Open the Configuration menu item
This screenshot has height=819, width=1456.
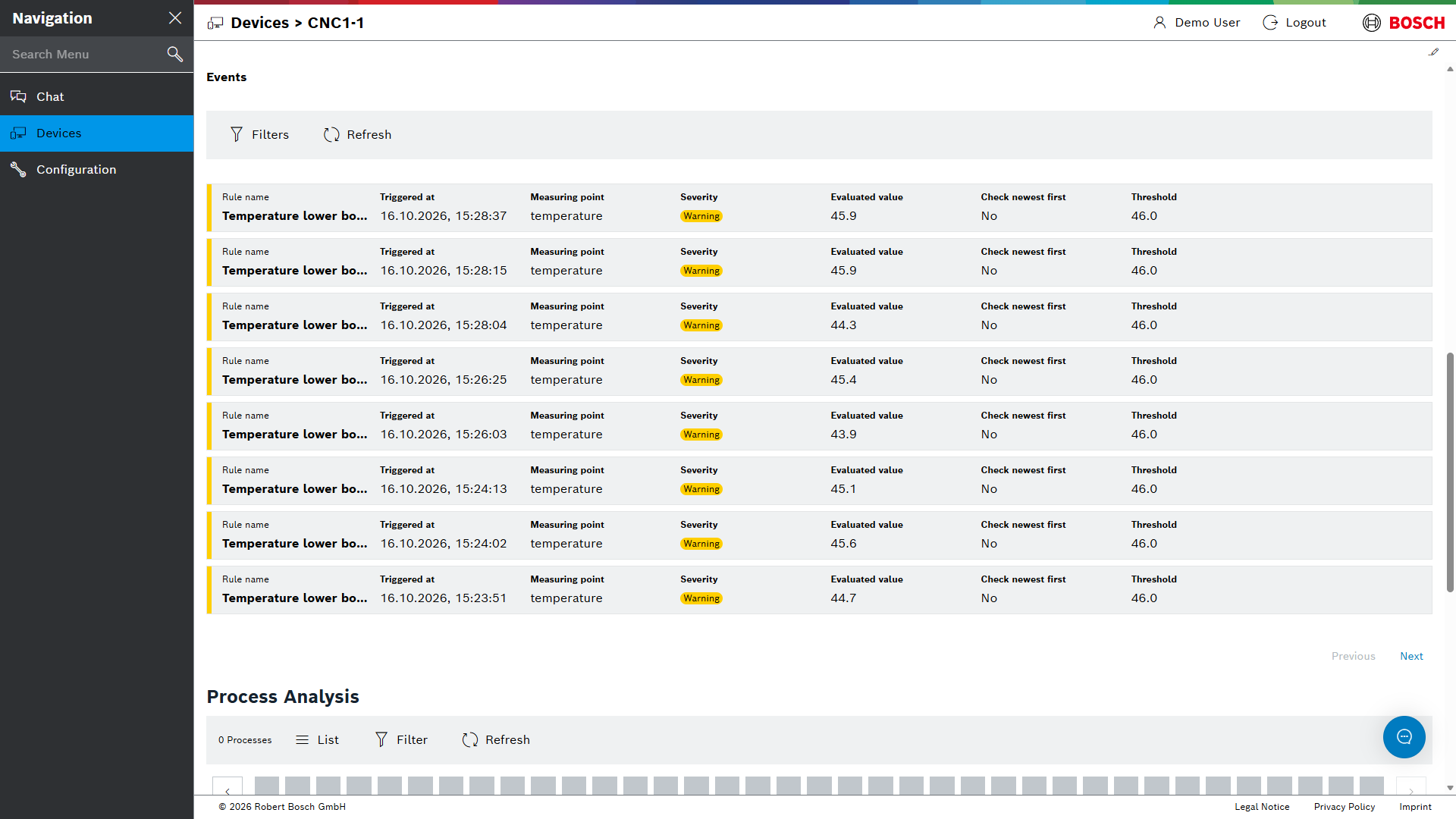click(x=97, y=169)
